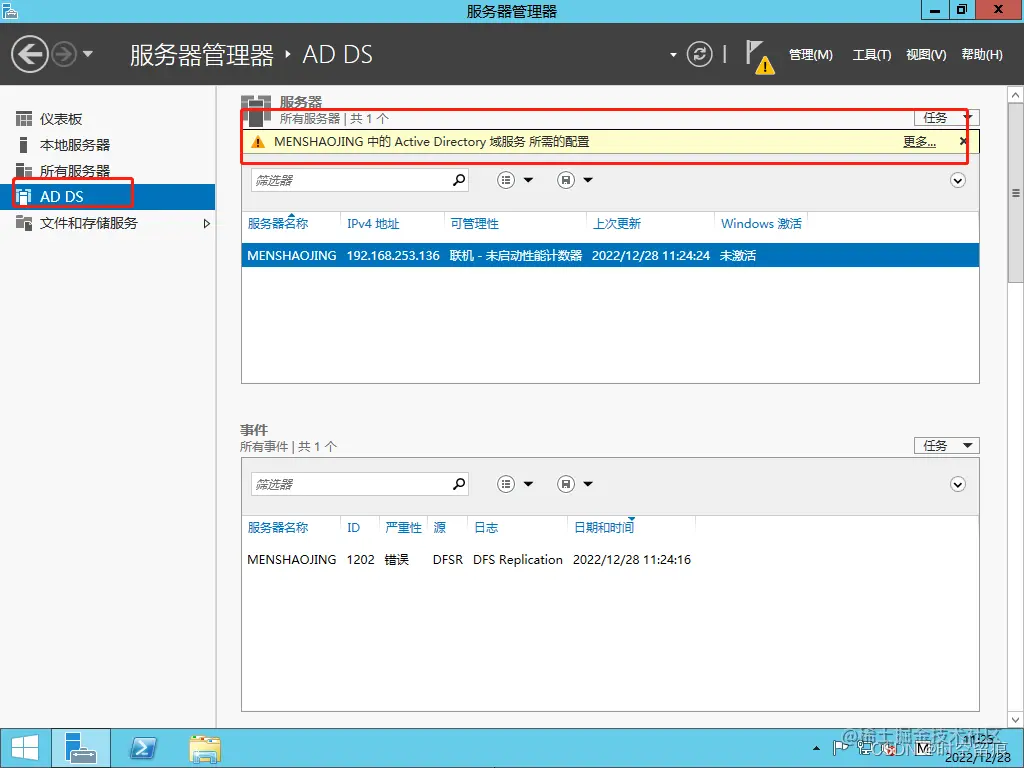Open the servers list options icon
The image size is (1024, 768).
point(506,180)
